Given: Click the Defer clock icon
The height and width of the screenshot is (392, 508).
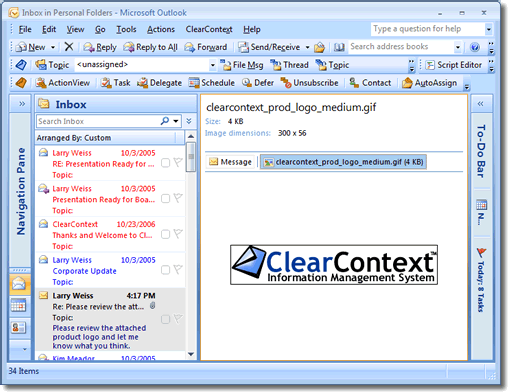Looking at the screenshot, I should (247, 82).
